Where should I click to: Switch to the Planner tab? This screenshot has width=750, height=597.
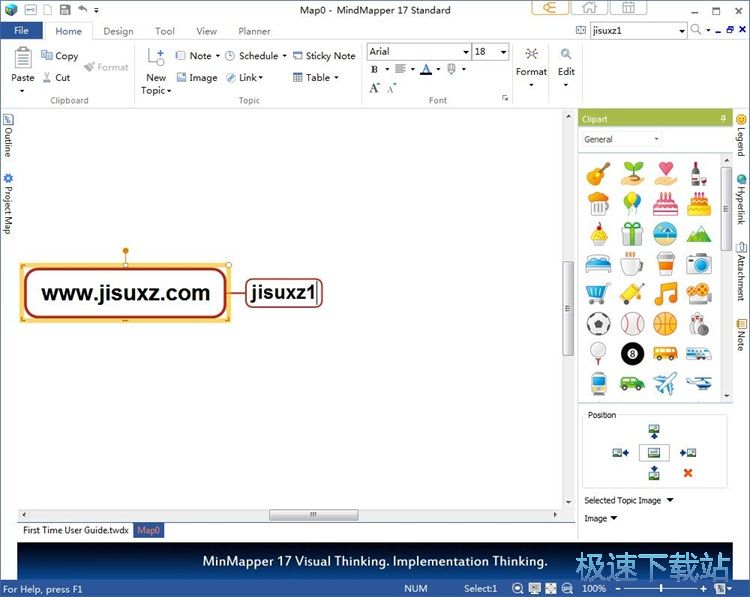point(254,31)
